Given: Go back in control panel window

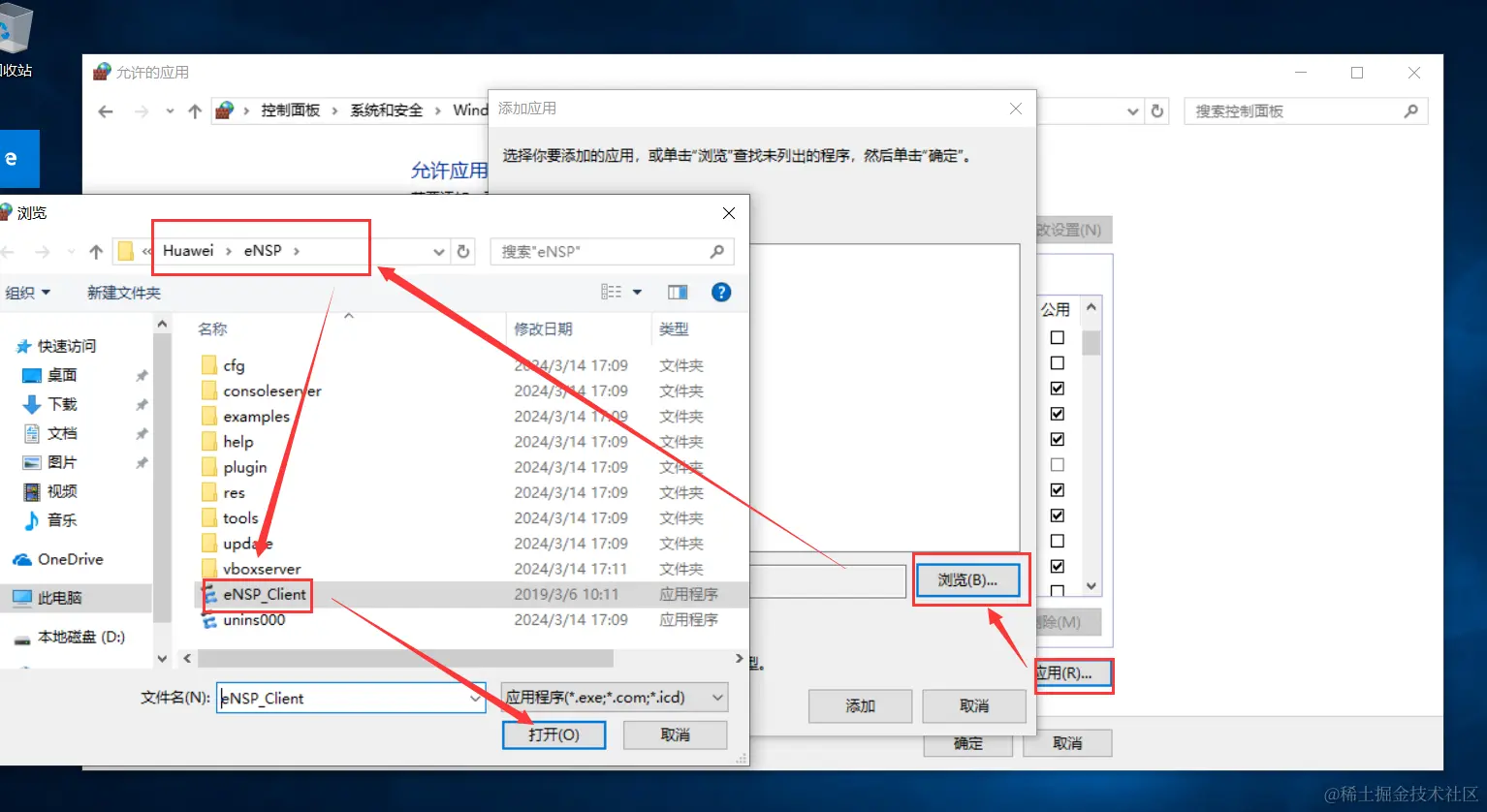Looking at the screenshot, I should click(106, 111).
